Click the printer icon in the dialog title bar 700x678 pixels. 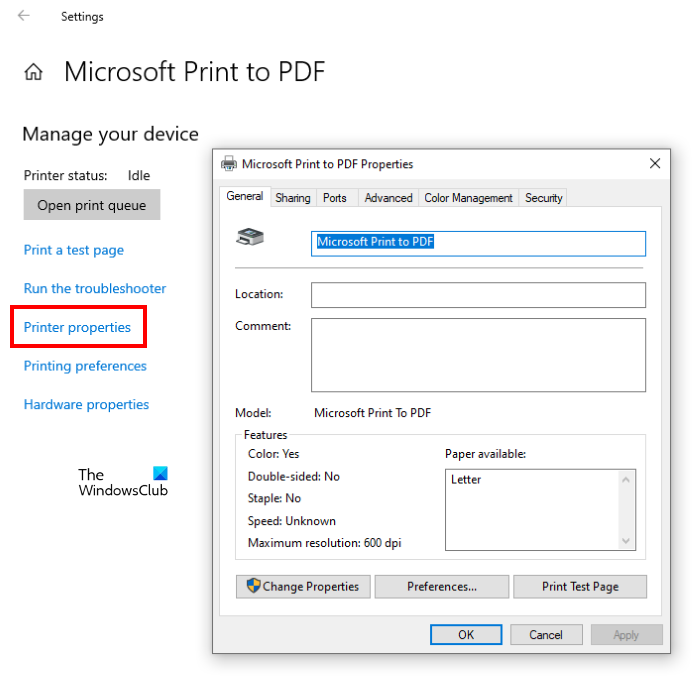(229, 164)
